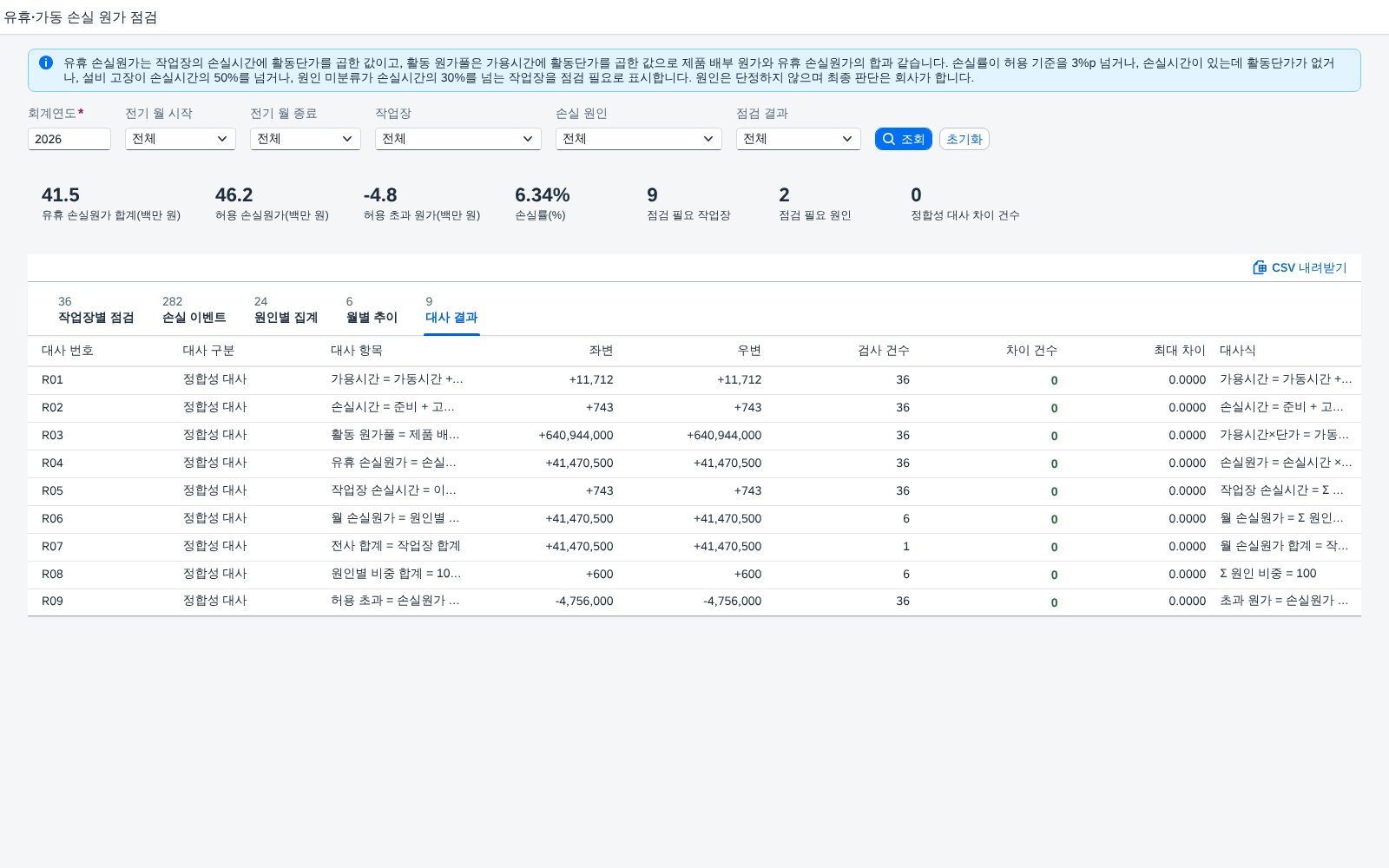Click the R05 작업장 손실시간 item cell
Viewport: 1389px width, 868px height.
(x=393, y=490)
